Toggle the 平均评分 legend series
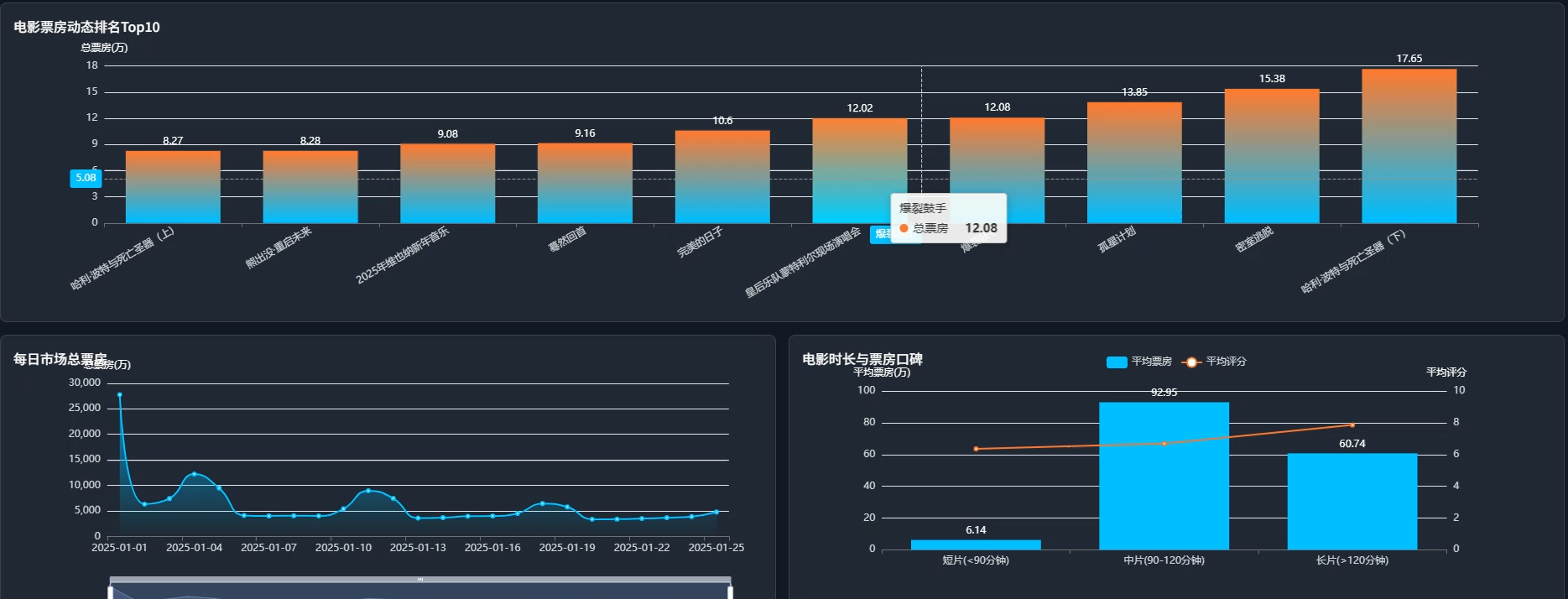Image resolution: width=1568 pixels, height=599 pixels. [x=1191, y=362]
